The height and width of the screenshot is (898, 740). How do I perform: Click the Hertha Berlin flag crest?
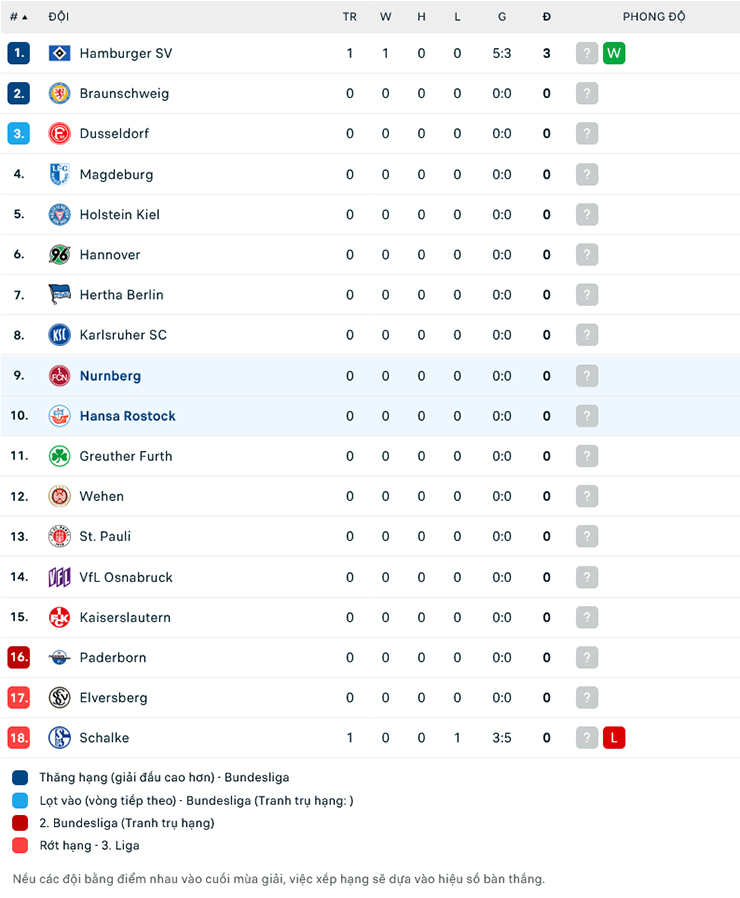pyautogui.click(x=59, y=294)
